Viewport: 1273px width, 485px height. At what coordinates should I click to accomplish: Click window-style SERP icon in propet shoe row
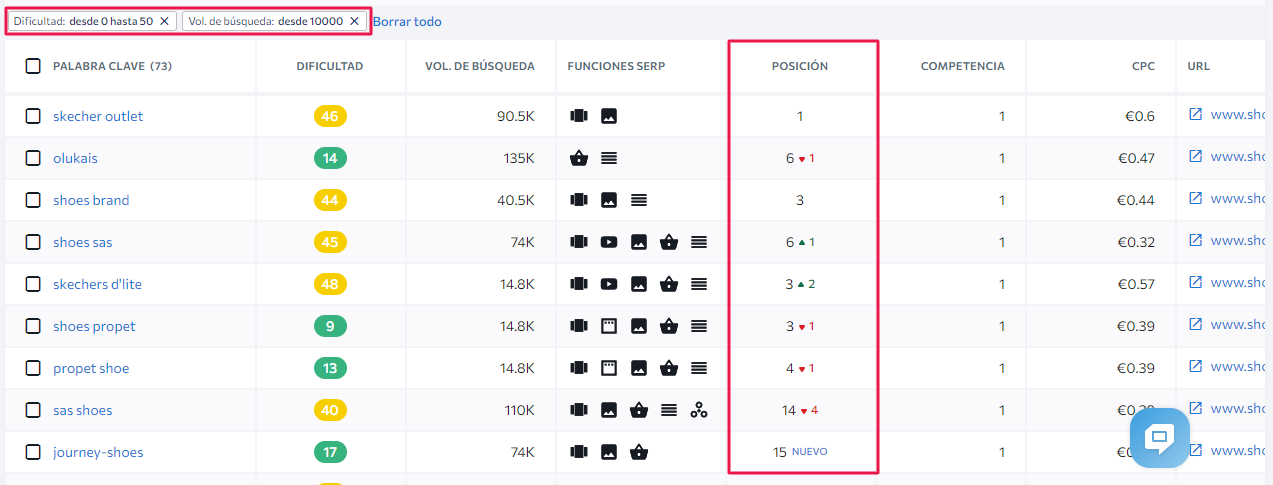[608, 368]
